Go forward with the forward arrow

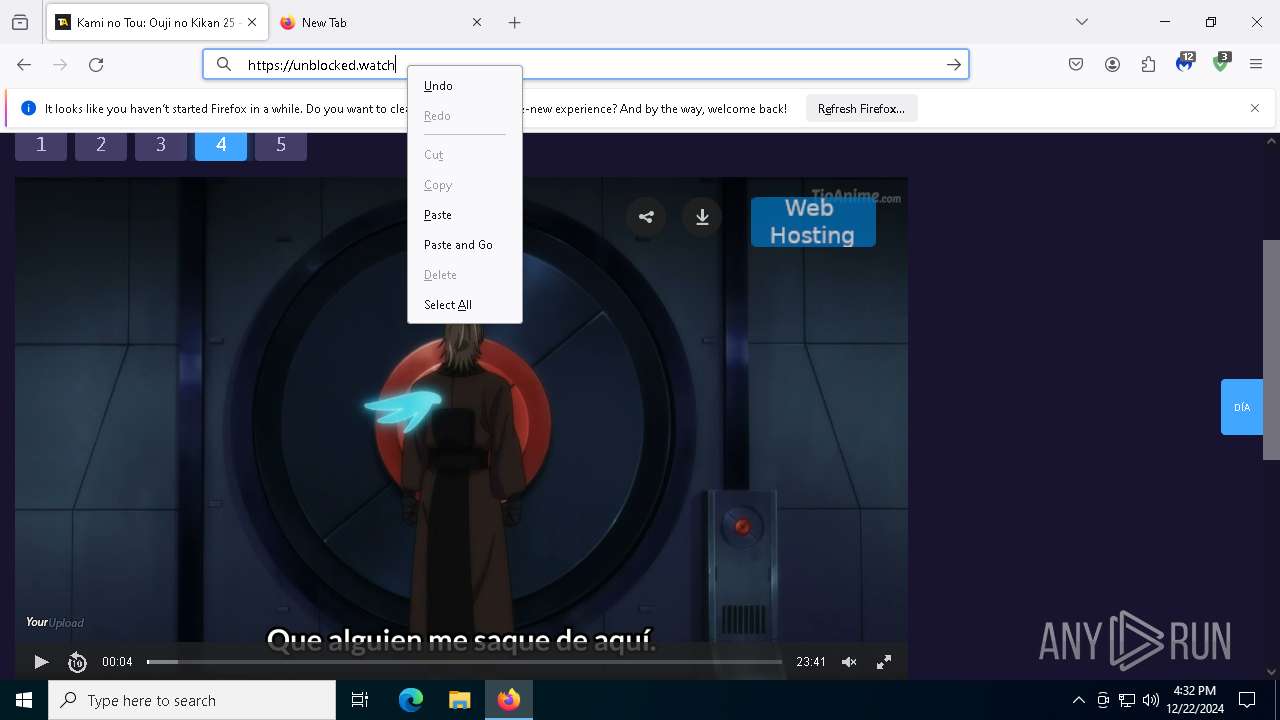[x=60, y=64]
